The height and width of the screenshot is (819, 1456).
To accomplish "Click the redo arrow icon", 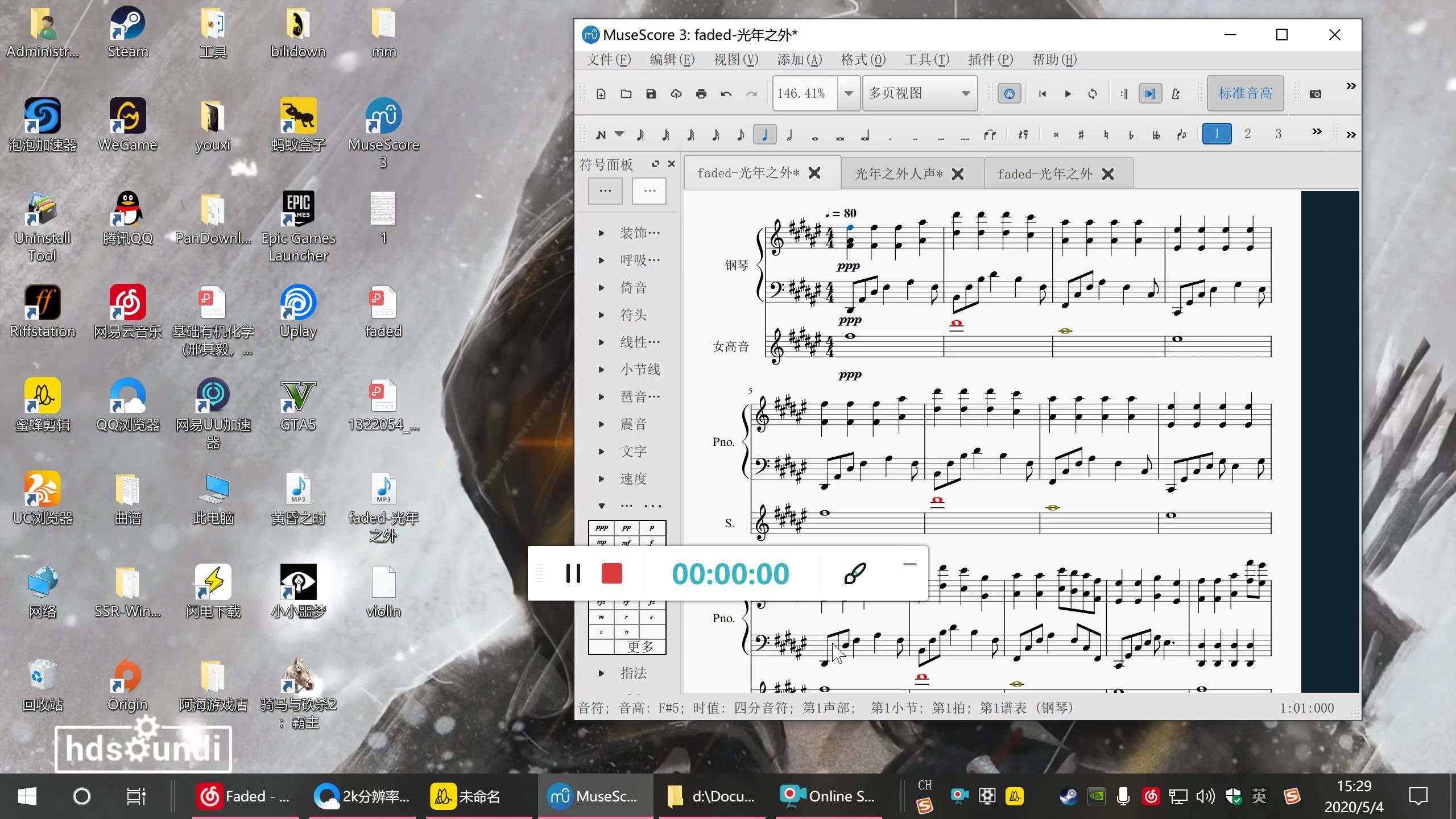I will (751, 94).
